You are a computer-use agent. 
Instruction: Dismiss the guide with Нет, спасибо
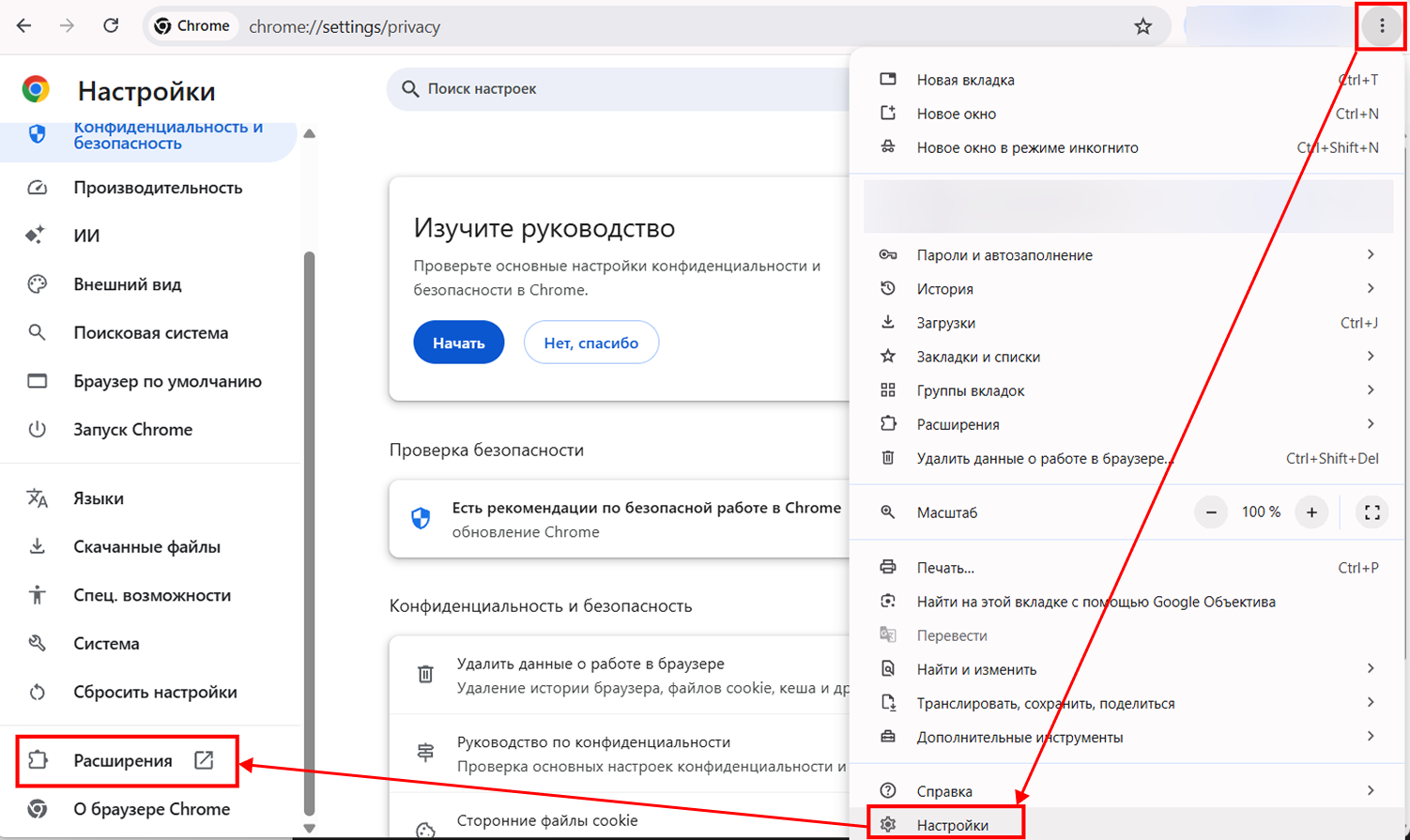pyautogui.click(x=591, y=343)
